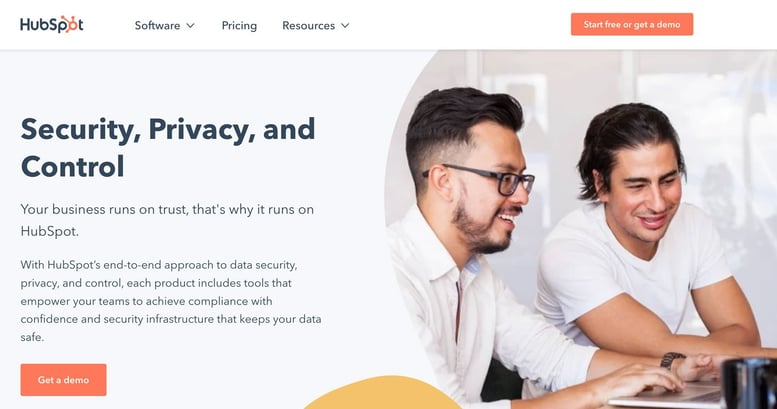Viewport: 777px width, 409px height.
Task: Click the Get a demo button
Action: point(63,380)
